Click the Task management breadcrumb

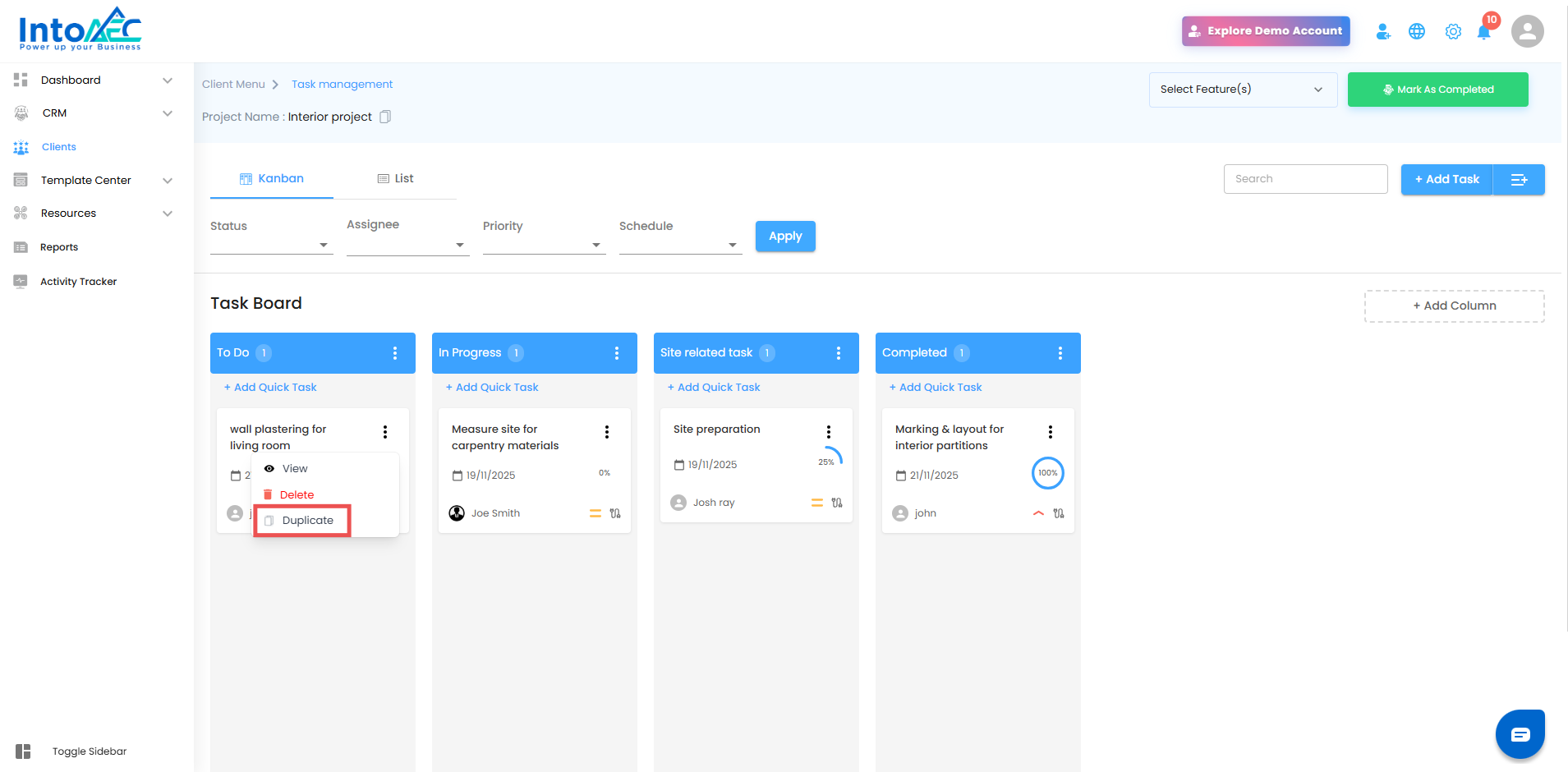[342, 84]
